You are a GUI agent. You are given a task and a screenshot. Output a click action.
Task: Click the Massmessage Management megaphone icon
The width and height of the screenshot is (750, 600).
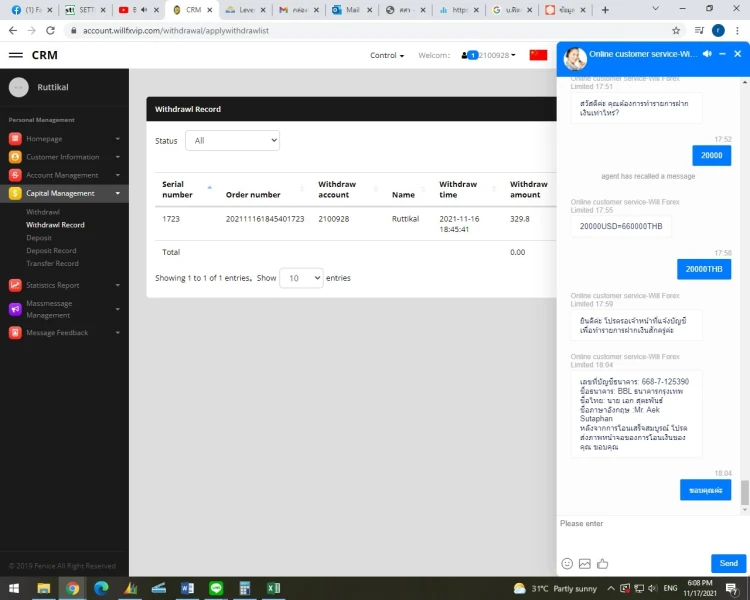point(16,309)
